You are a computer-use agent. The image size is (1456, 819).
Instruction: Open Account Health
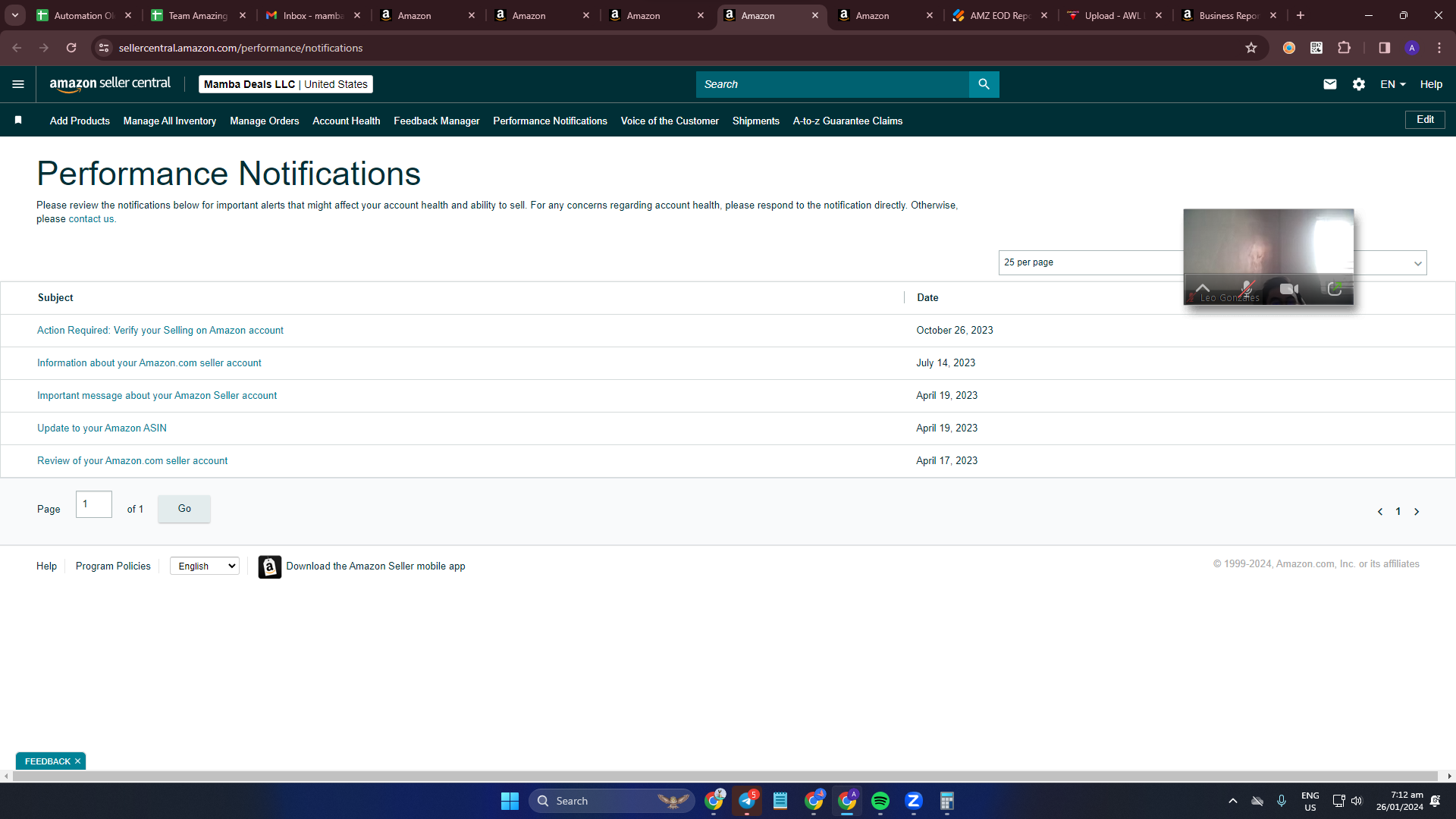tap(347, 121)
